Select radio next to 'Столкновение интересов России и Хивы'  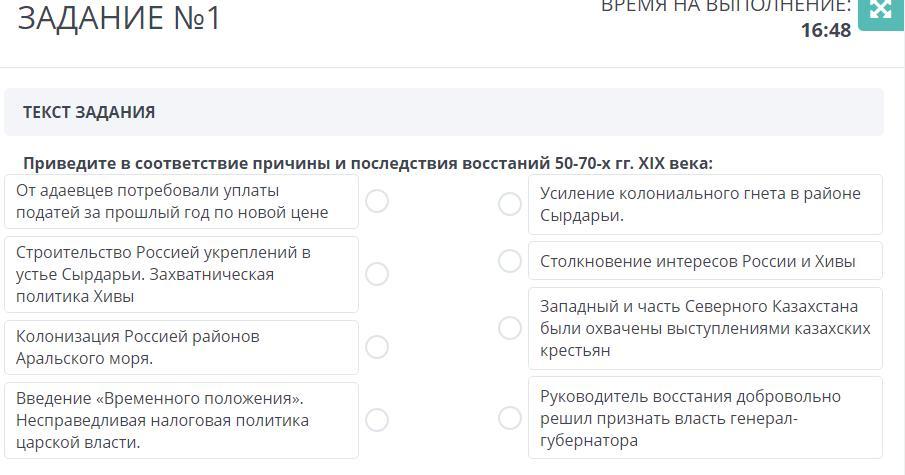tap(510, 261)
